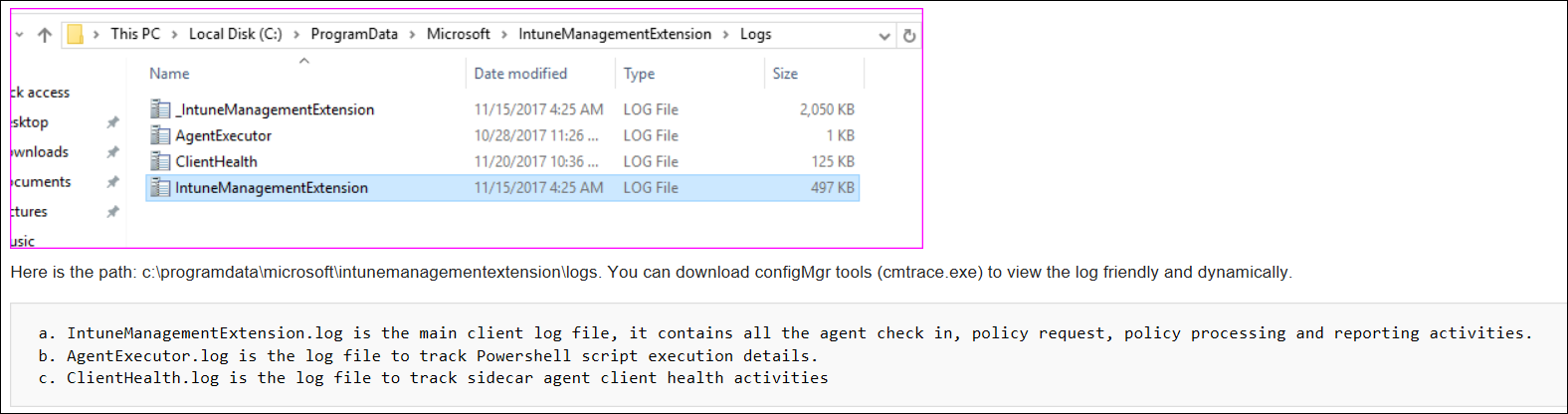The height and width of the screenshot is (414, 1568).
Task: Select _IntuneManagementExtension file name
Action: [275, 109]
